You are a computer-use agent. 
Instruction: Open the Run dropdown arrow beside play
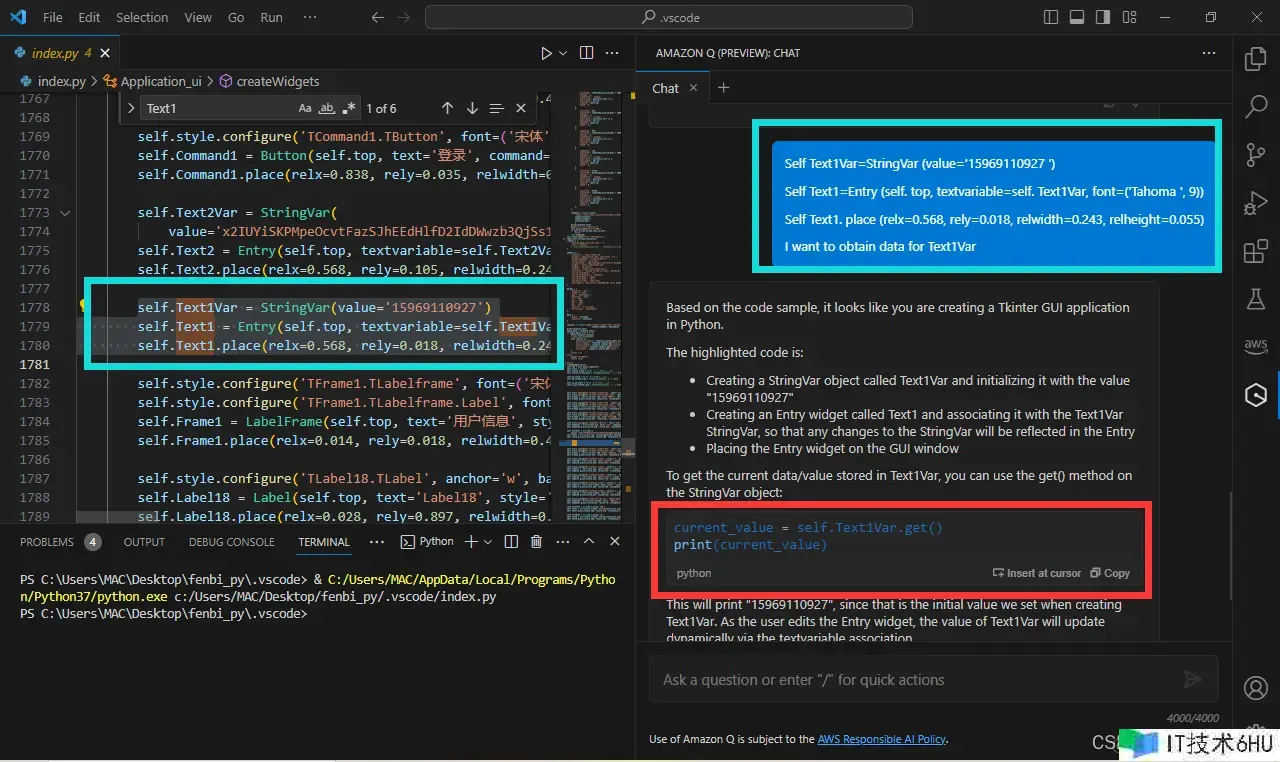(x=563, y=53)
